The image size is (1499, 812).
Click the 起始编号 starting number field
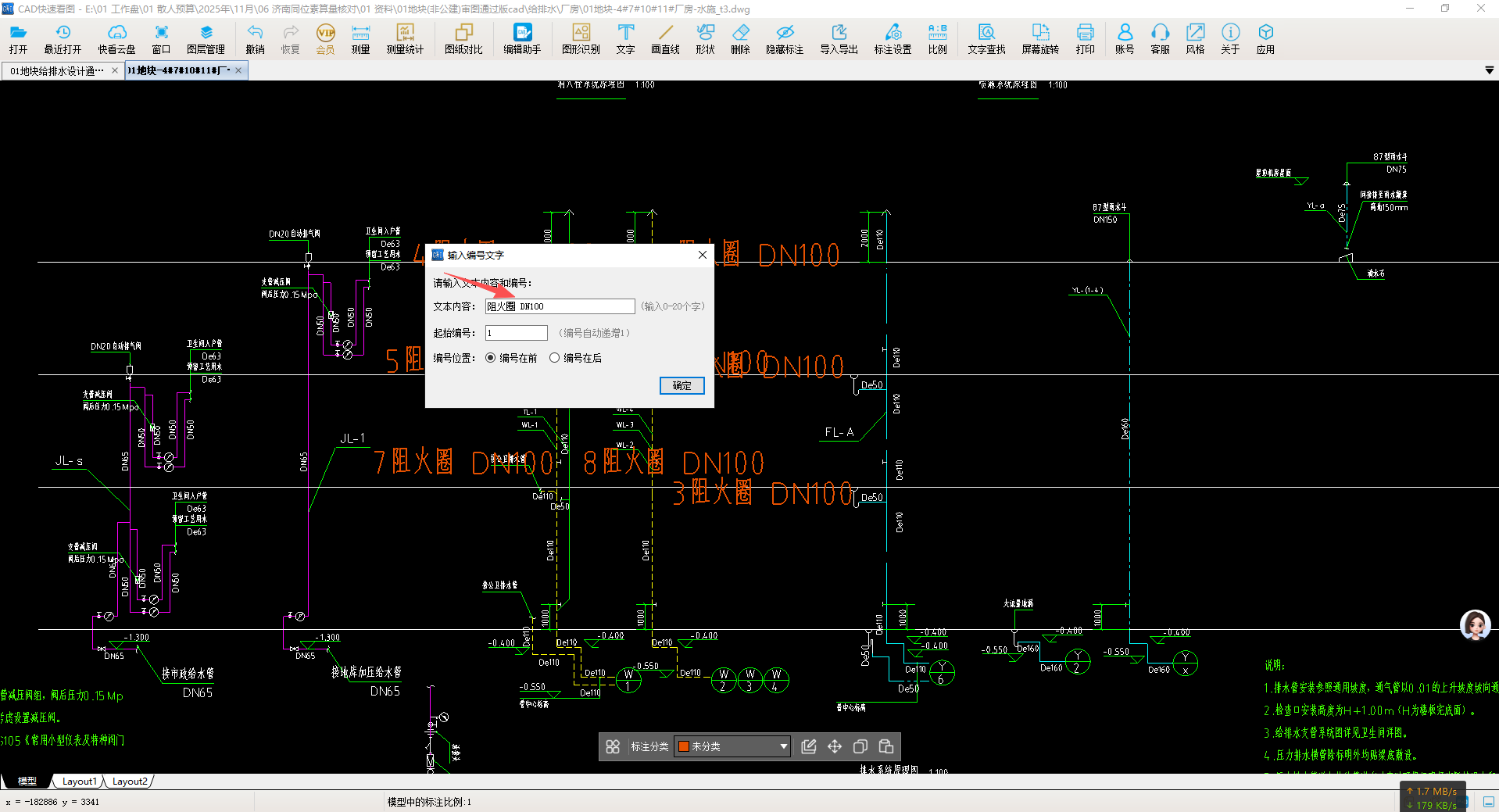click(x=516, y=333)
